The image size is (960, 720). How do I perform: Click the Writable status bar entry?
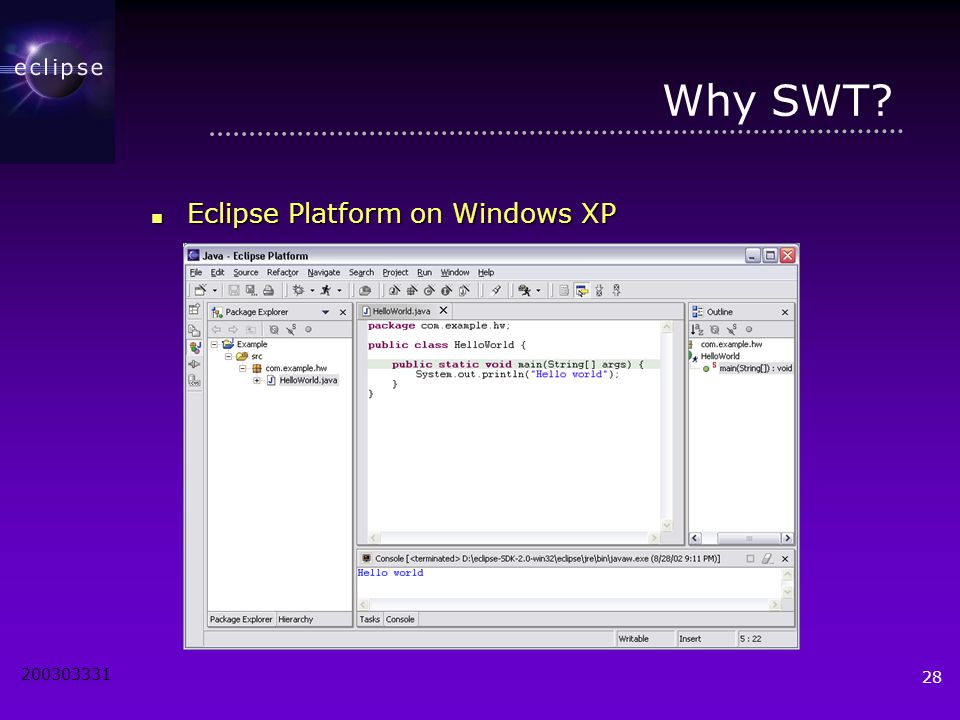pos(634,639)
